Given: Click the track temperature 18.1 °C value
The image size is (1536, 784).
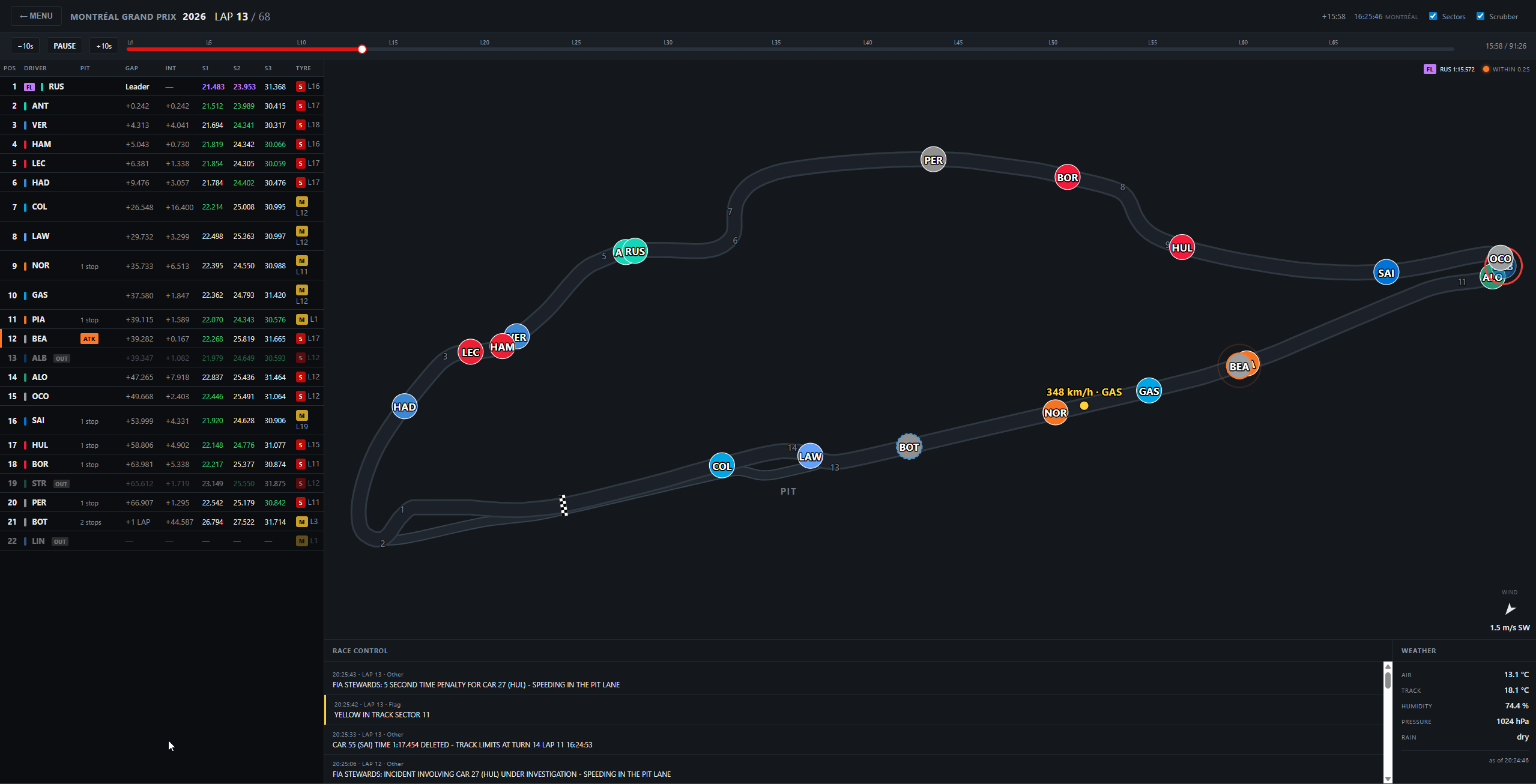Looking at the screenshot, I should pos(1516,690).
